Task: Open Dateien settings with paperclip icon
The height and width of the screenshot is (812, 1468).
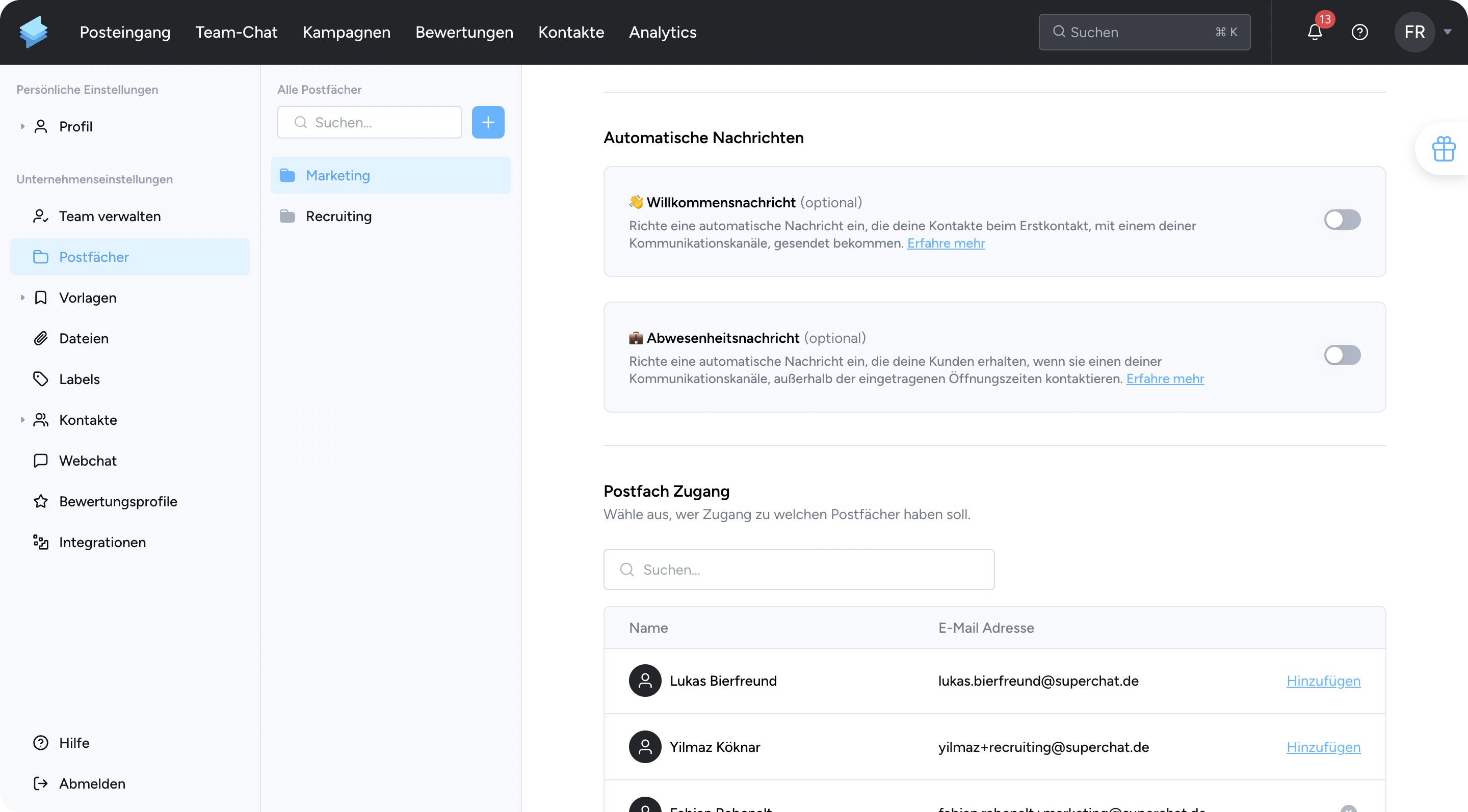Action: pyautogui.click(x=83, y=338)
